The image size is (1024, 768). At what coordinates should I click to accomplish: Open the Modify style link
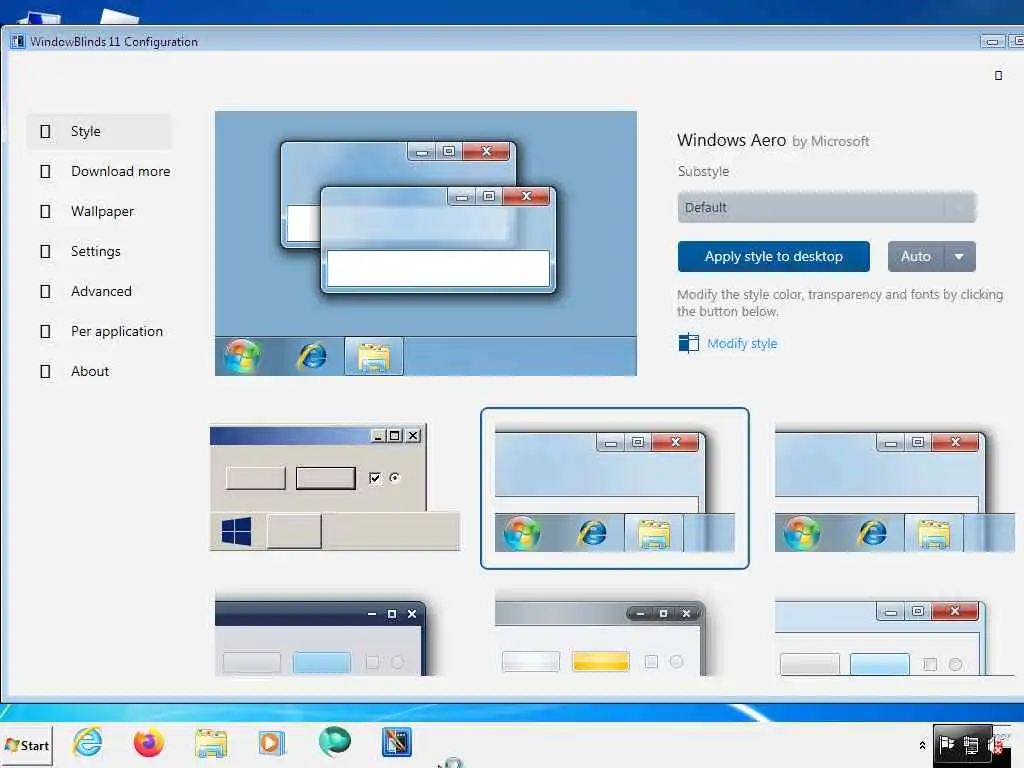click(742, 344)
